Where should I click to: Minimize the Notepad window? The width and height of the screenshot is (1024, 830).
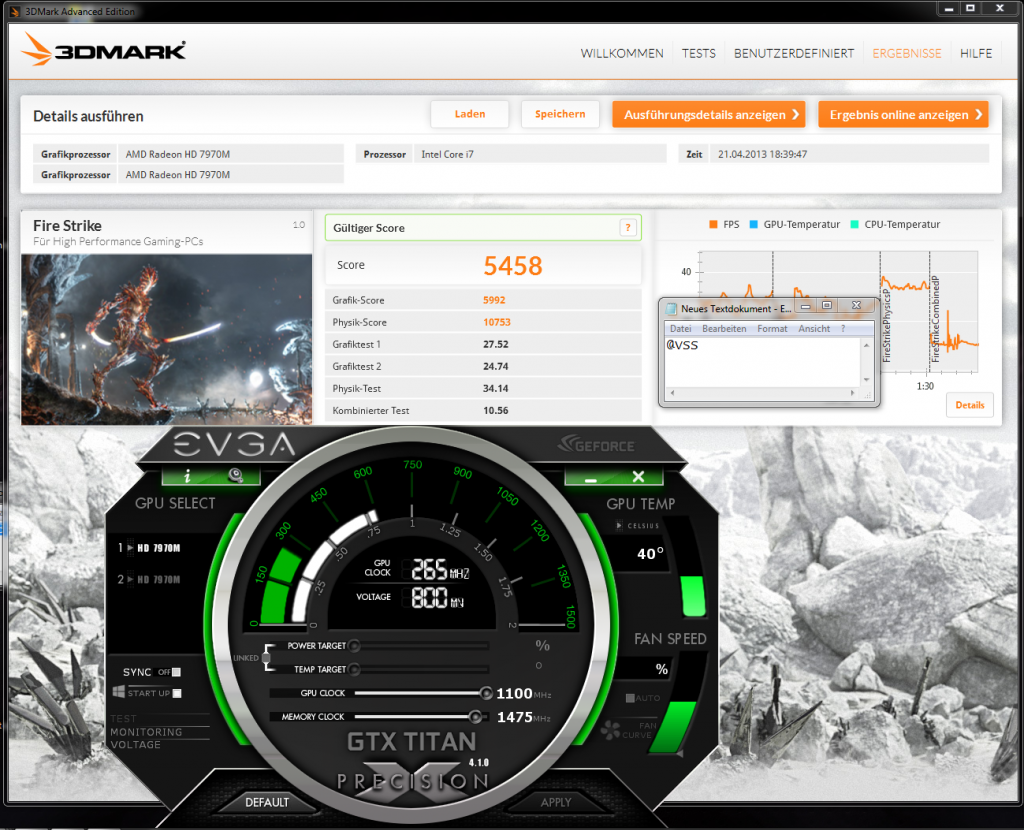[x=806, y=306]
